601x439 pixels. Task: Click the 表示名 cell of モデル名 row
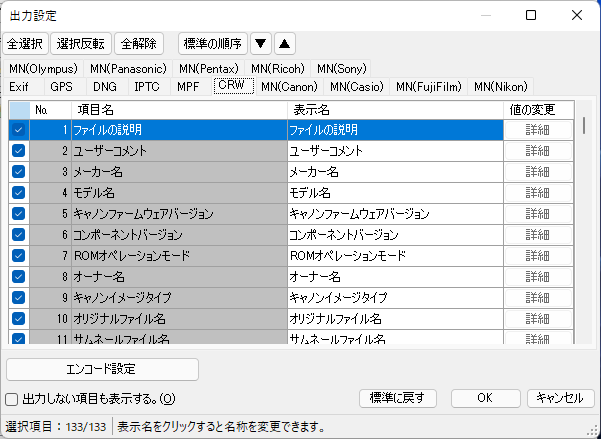393,193
